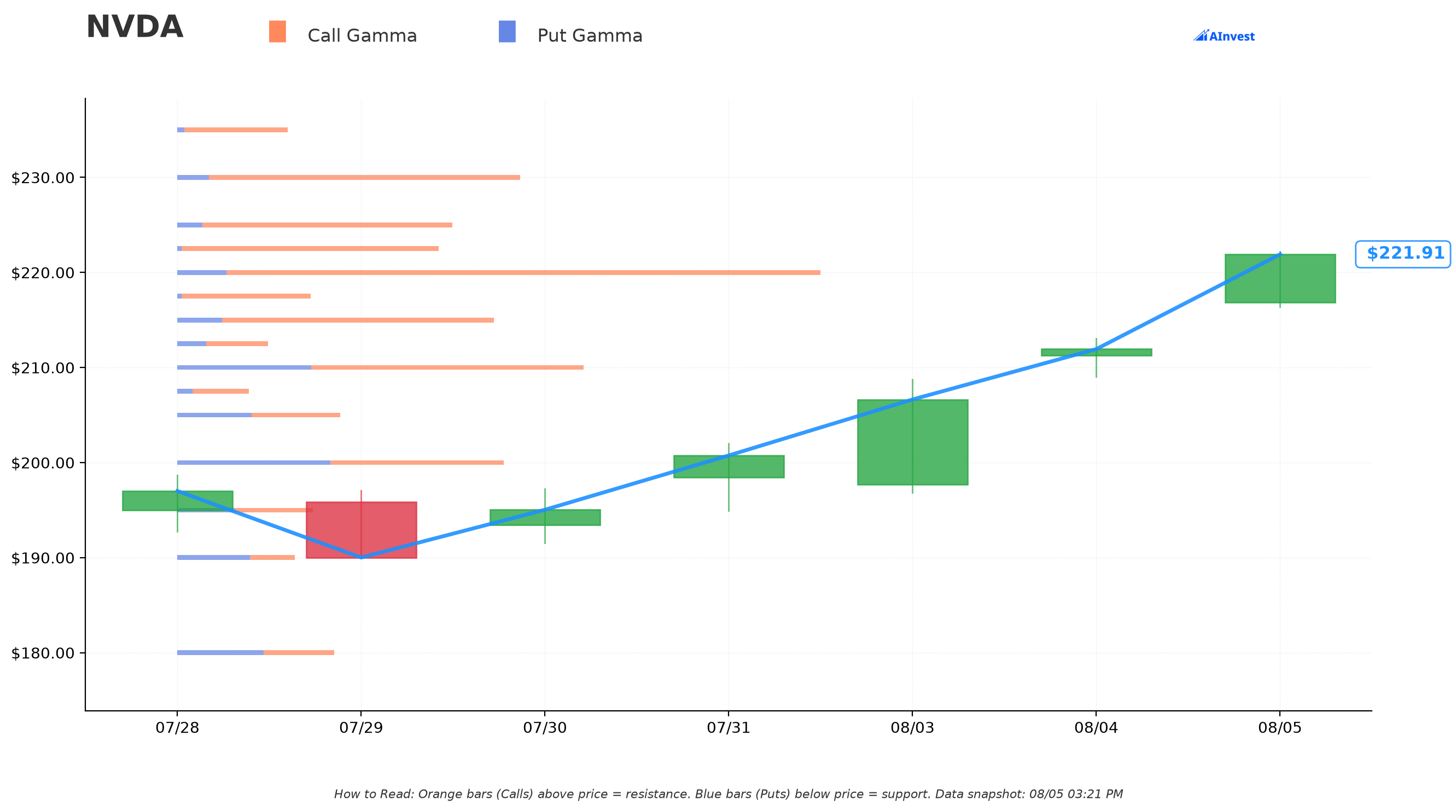Click the call gamma bar at $210

click(447, 367)
